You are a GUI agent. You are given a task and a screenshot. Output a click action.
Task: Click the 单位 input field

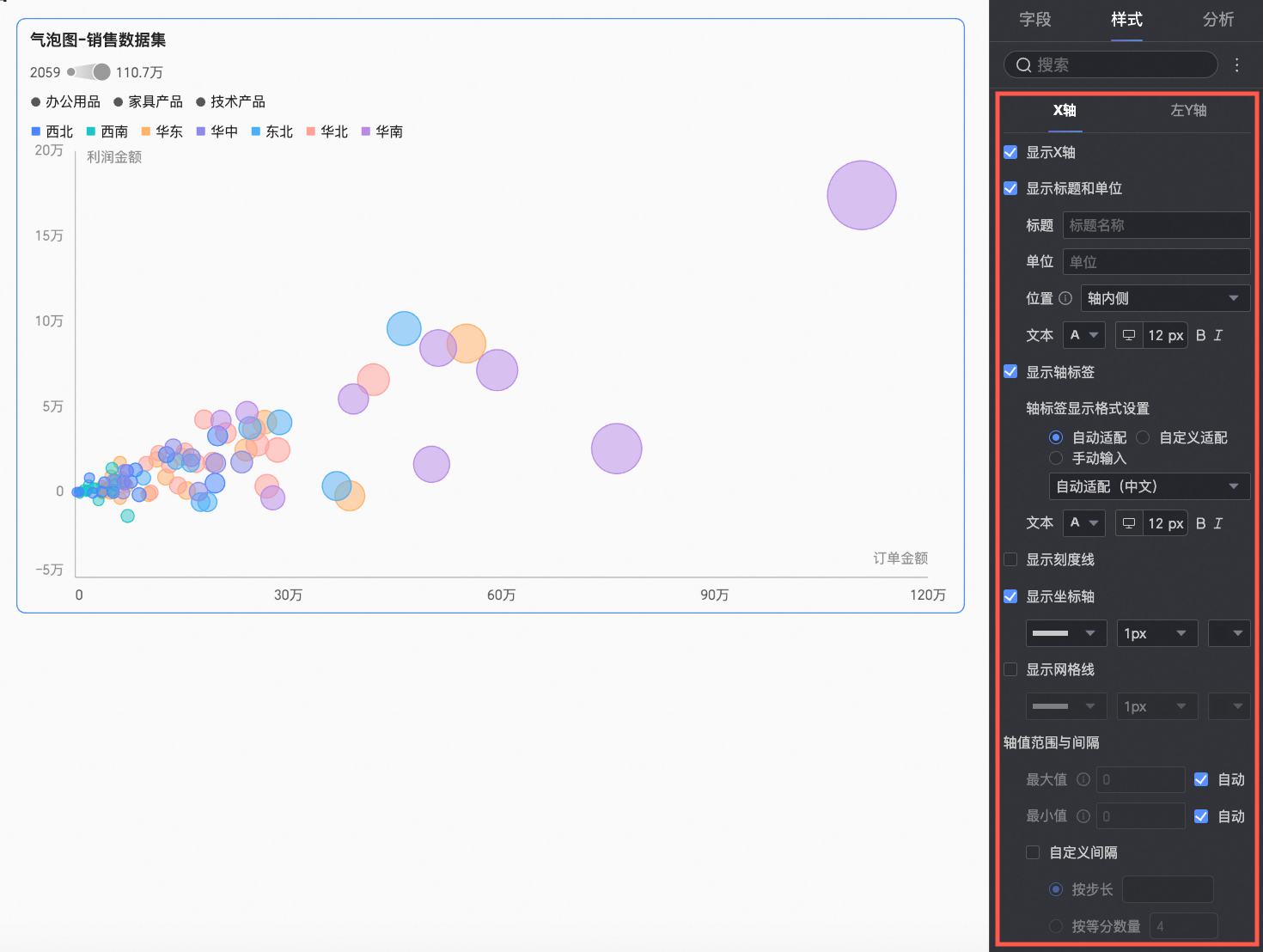(x=1156, y=262)
